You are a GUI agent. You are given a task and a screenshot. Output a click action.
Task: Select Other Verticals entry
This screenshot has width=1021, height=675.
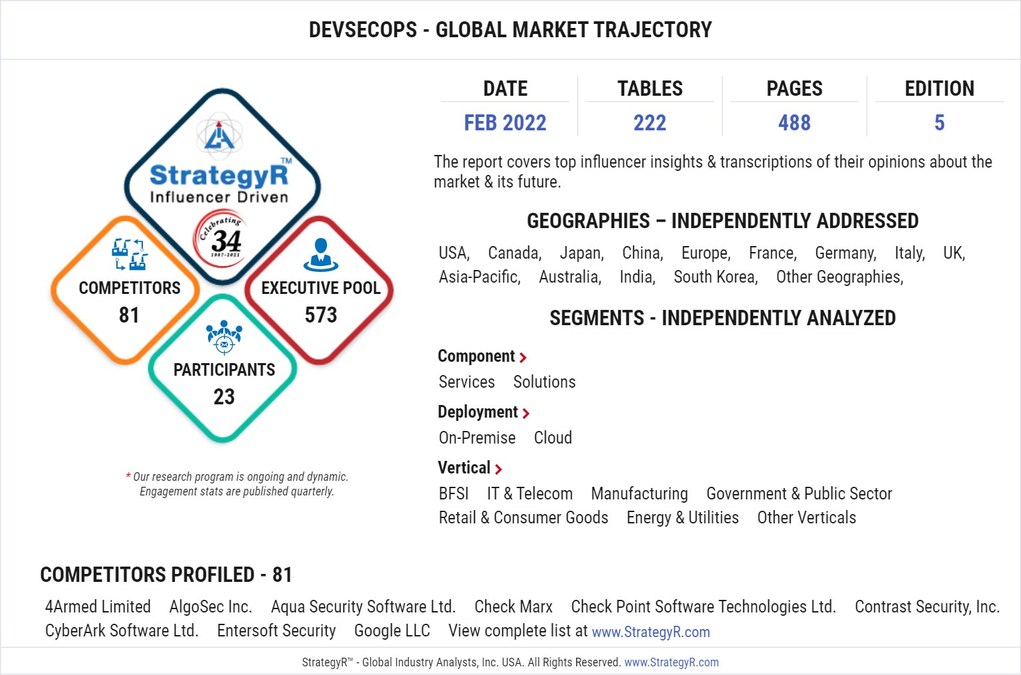tap(806, 518)
